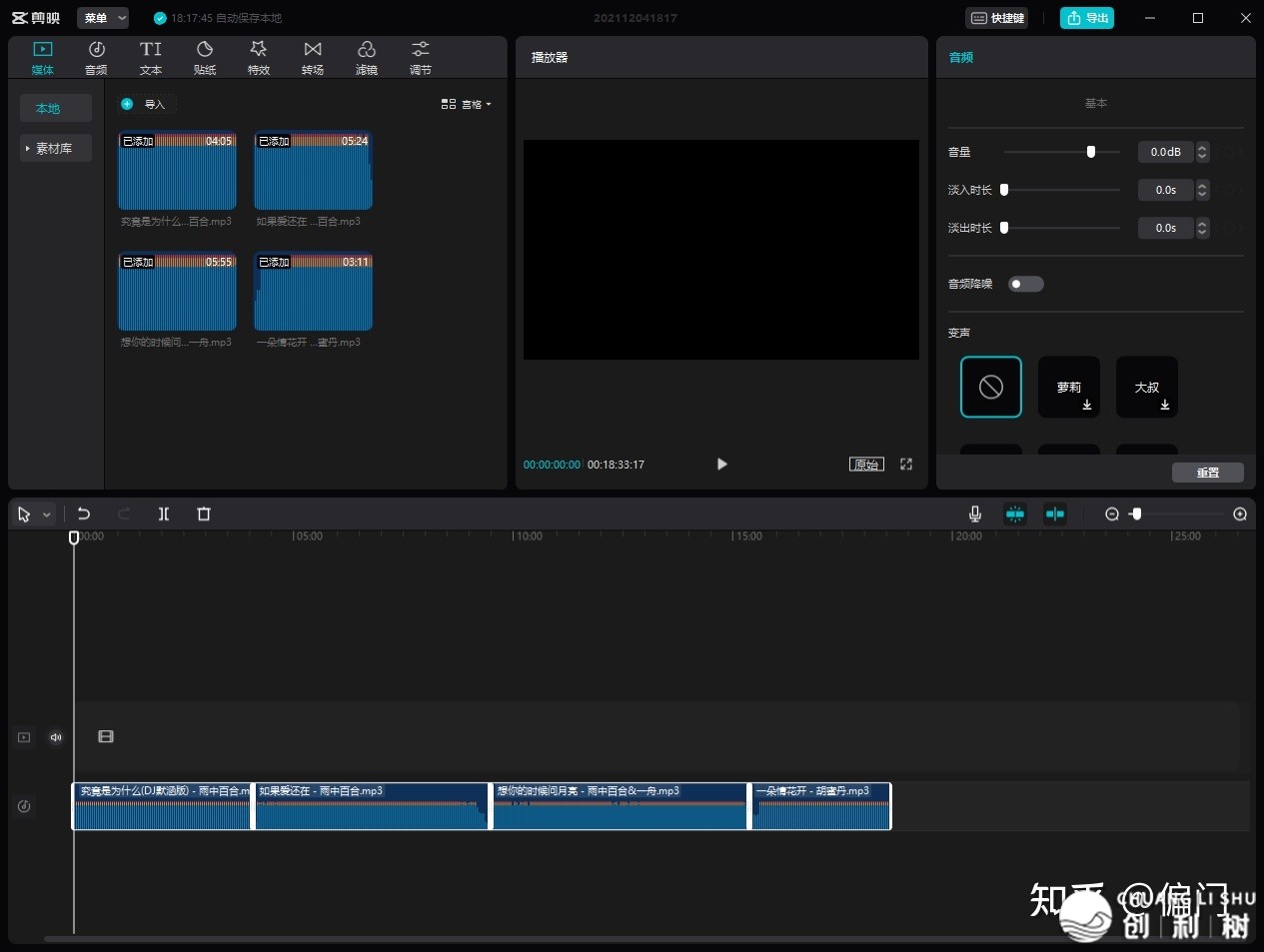Click the 快捷键 shortcuts button
The width and height of the screenshot is (1264, 952).
coord(998,18)
